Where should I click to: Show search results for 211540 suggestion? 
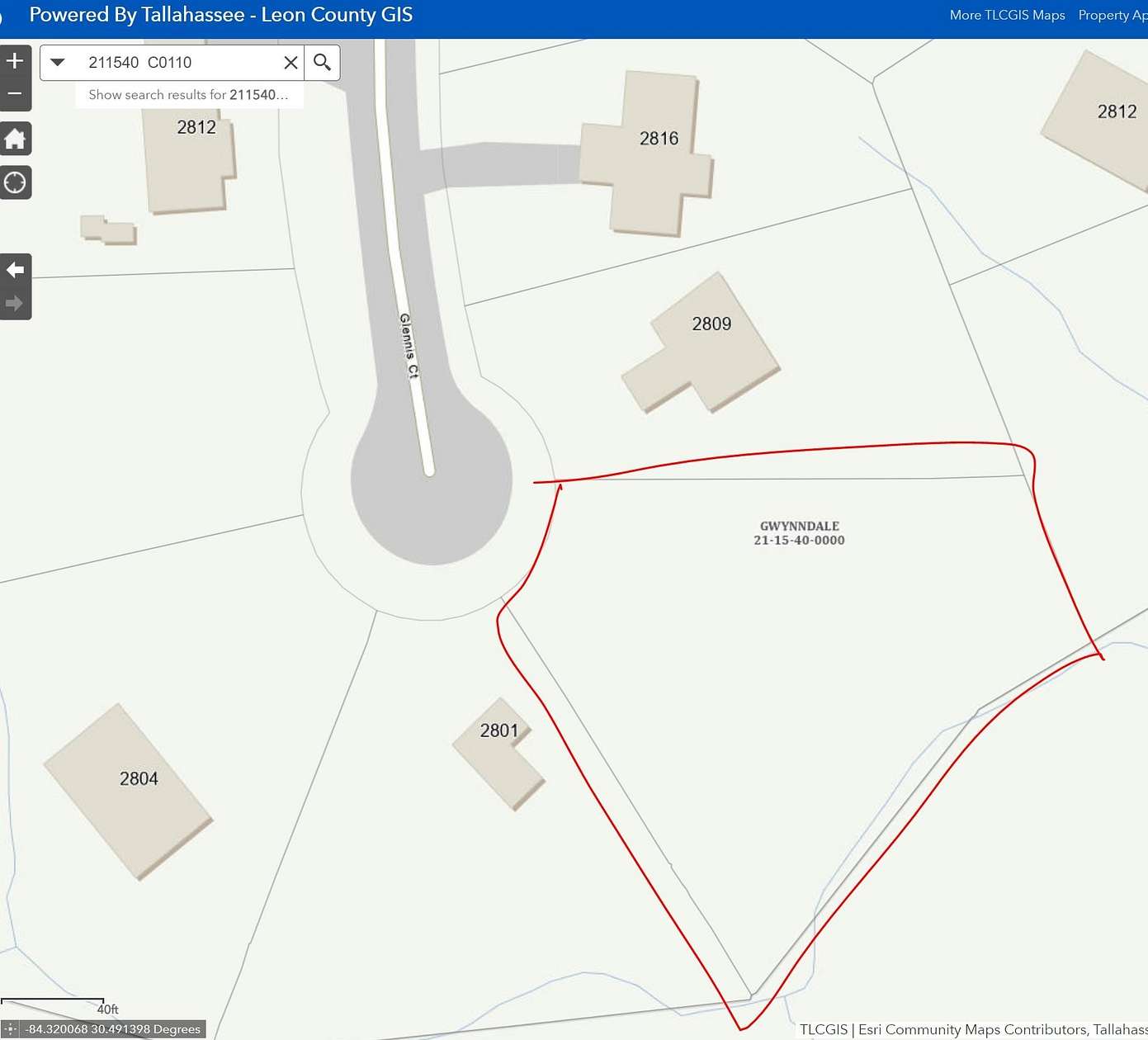click(x=189, y=94)
